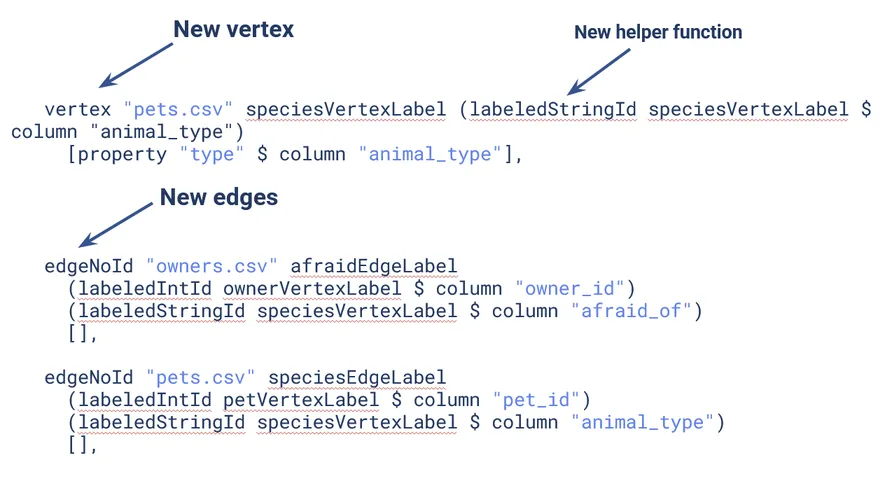Image resolution: width=892 pixels, height=481 pixels.
Task: Click the afraidEdgeLabel identifier
Action: coord(374,266)
